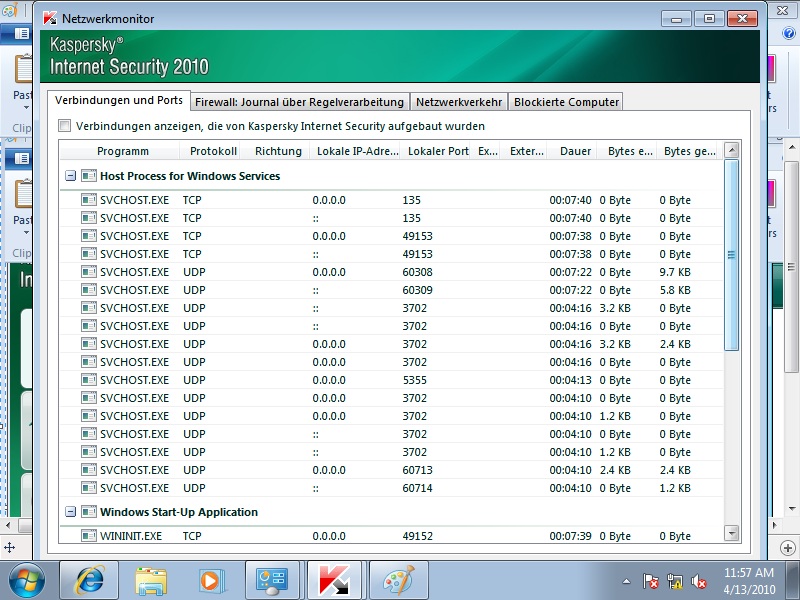Click the connection list scroll up arrow
This screenshot has width=800, height=600.
(732, 151)
